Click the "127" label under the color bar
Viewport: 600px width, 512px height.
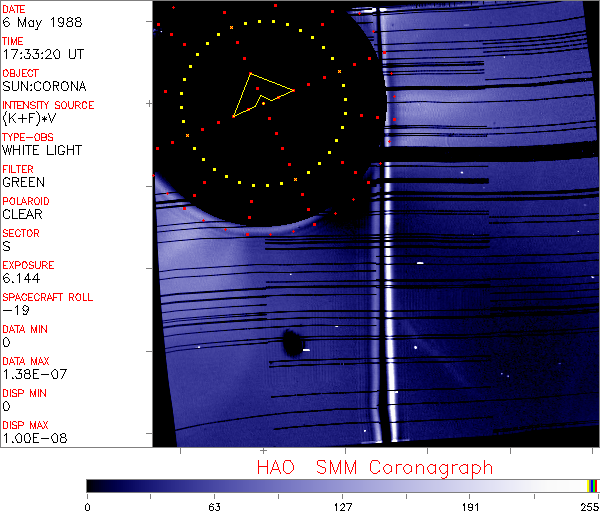[x=342, y=506]
